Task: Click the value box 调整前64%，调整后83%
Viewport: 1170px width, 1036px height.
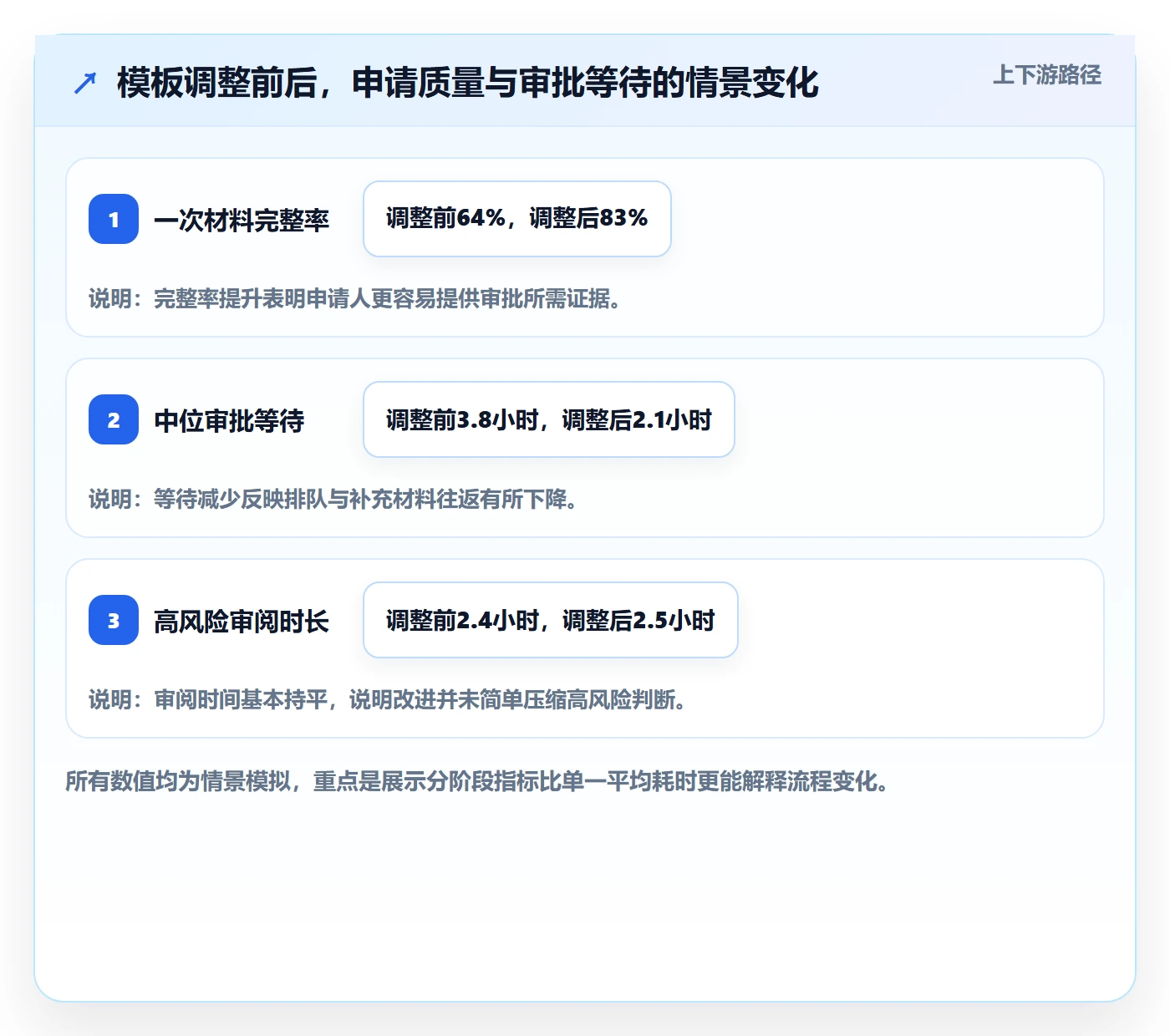Action: pos(517,219)
